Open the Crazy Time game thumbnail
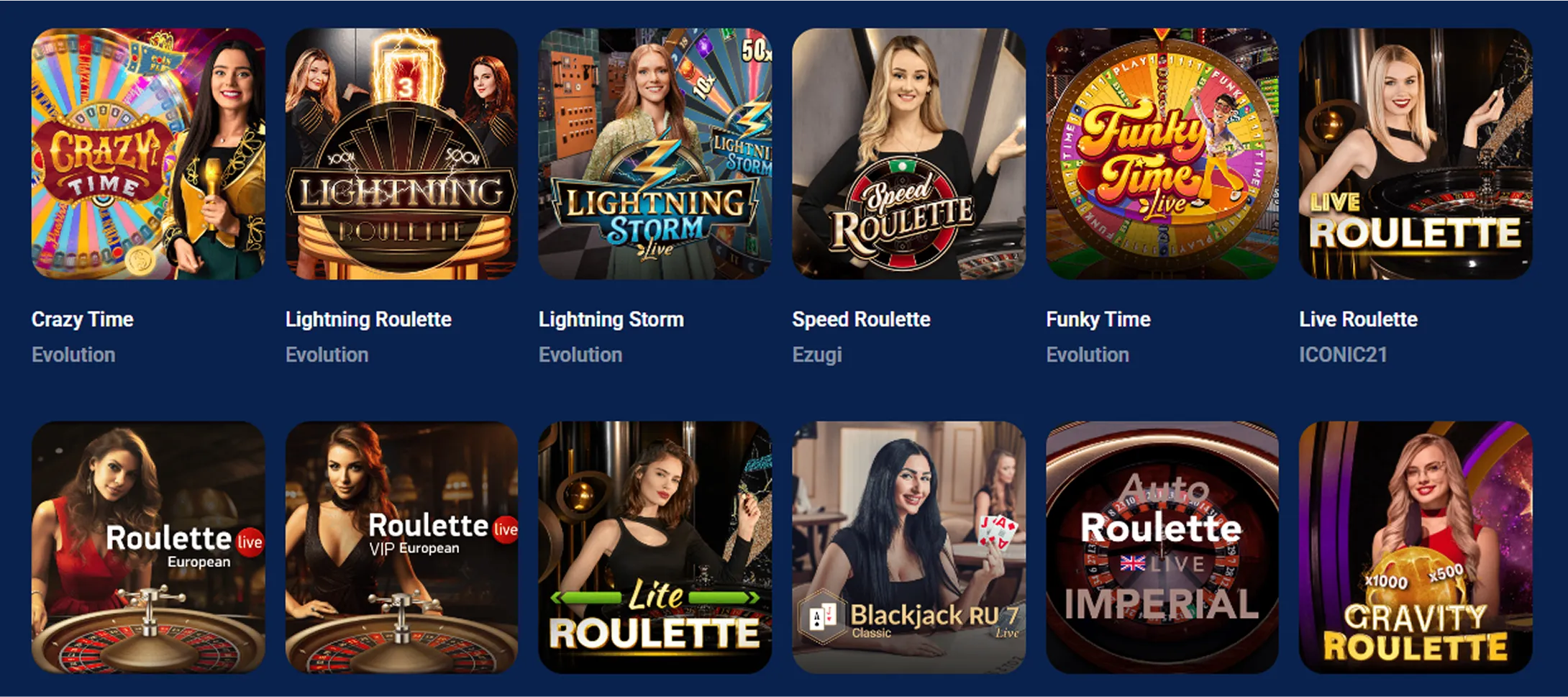This screenshot has height=697, width=1568. click(x=148, y=154)
